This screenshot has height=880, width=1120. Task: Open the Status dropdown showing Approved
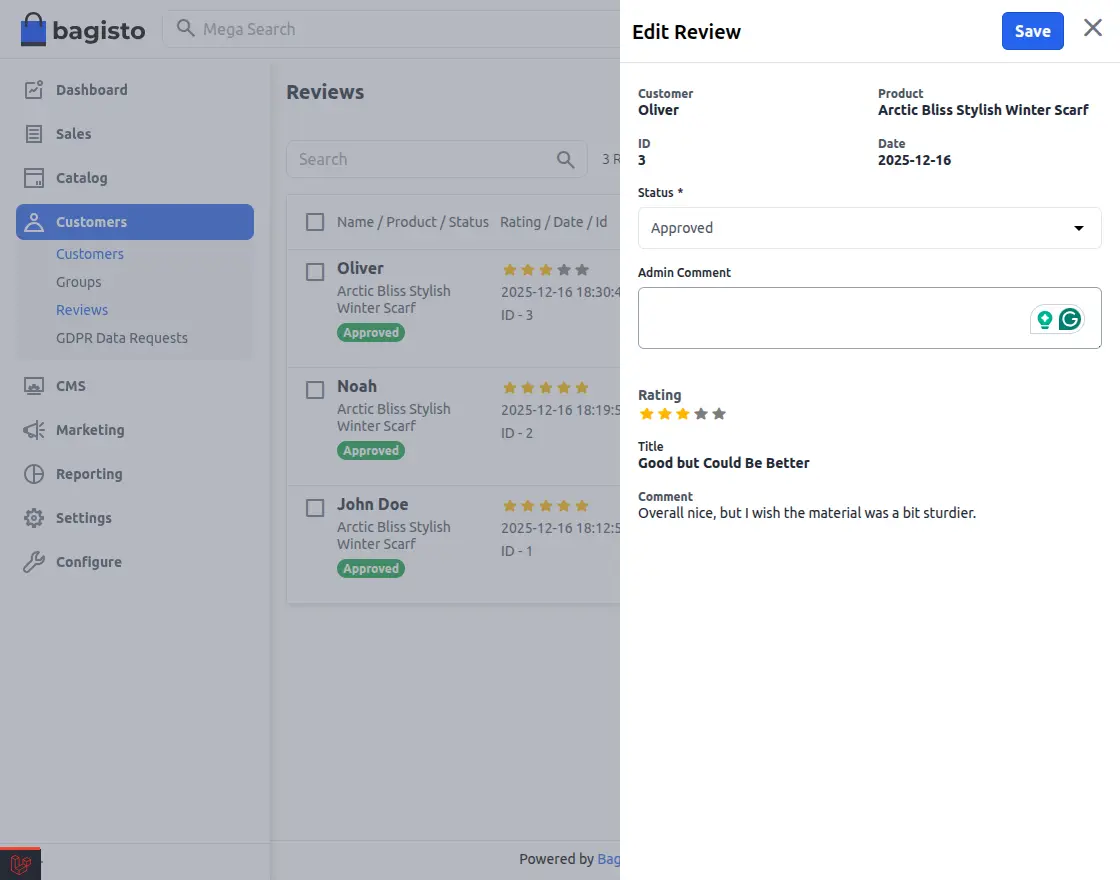868,228
